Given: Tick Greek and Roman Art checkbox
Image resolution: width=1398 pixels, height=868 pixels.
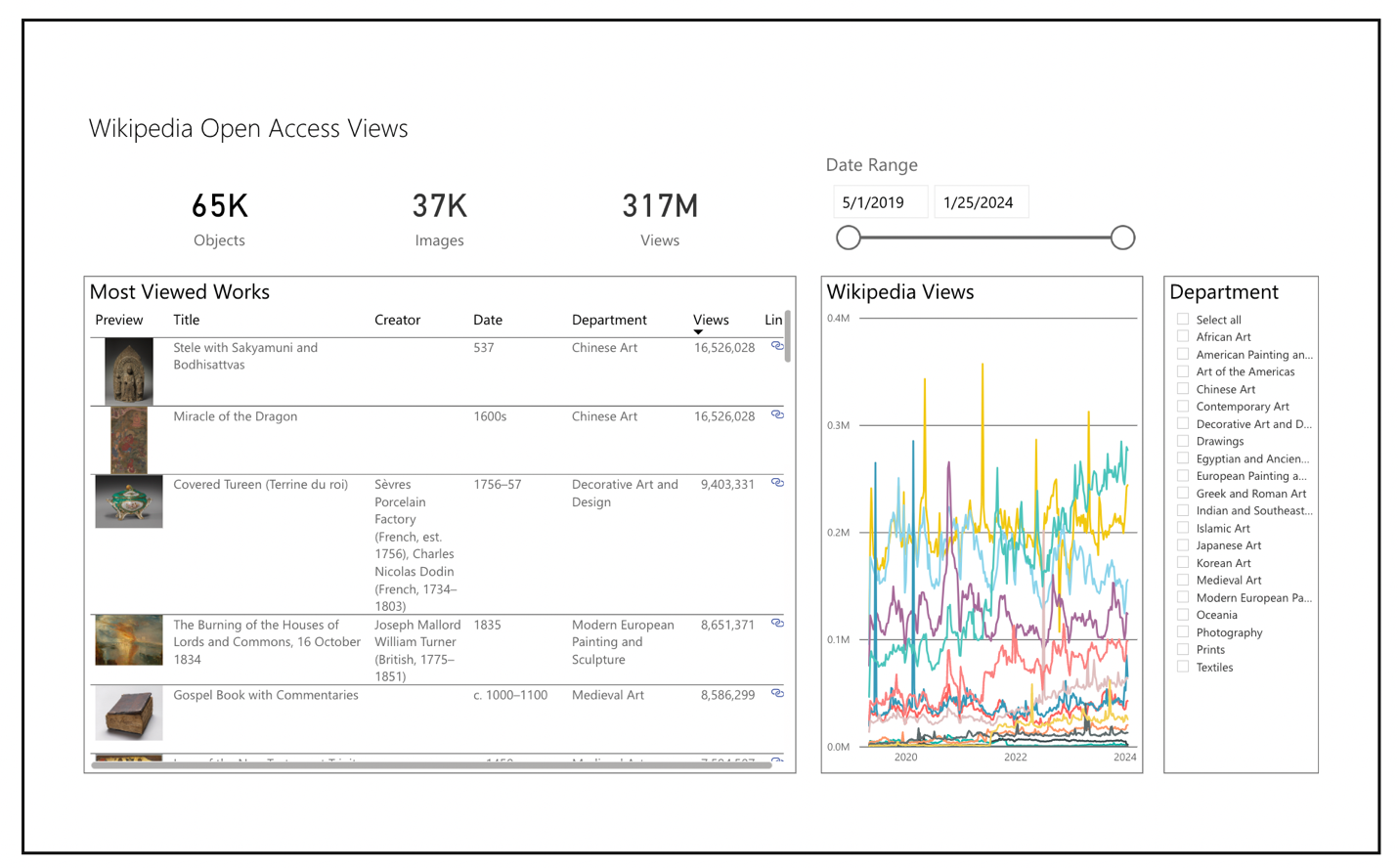Looking at the screenshot, I should pos(1183,493).
